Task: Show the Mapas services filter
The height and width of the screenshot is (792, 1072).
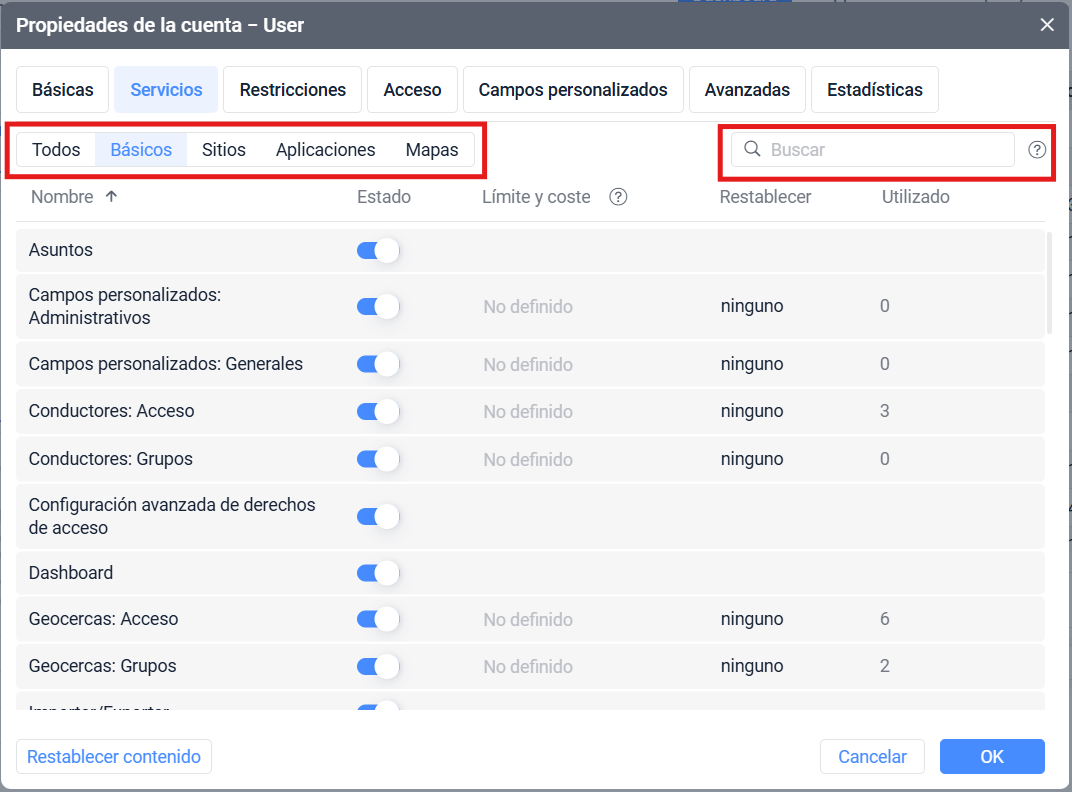Action: pos(432,150)
